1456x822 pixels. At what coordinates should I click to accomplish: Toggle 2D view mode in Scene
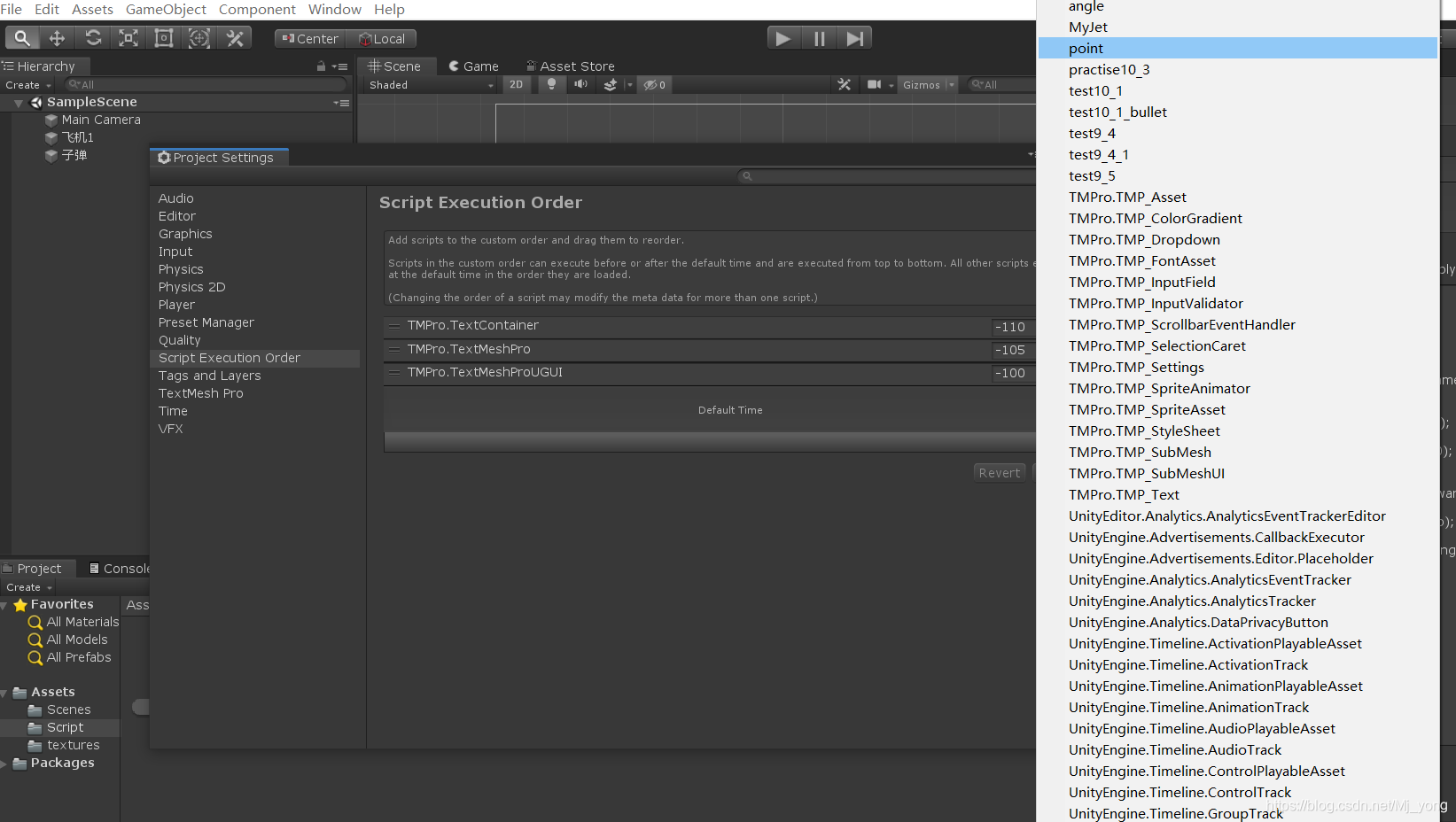tap(517, 85)
